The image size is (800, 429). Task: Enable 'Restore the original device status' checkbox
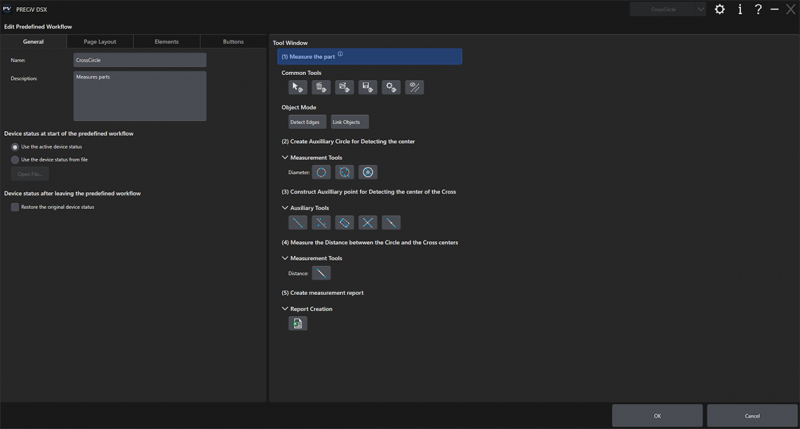[x=14, y=207]
